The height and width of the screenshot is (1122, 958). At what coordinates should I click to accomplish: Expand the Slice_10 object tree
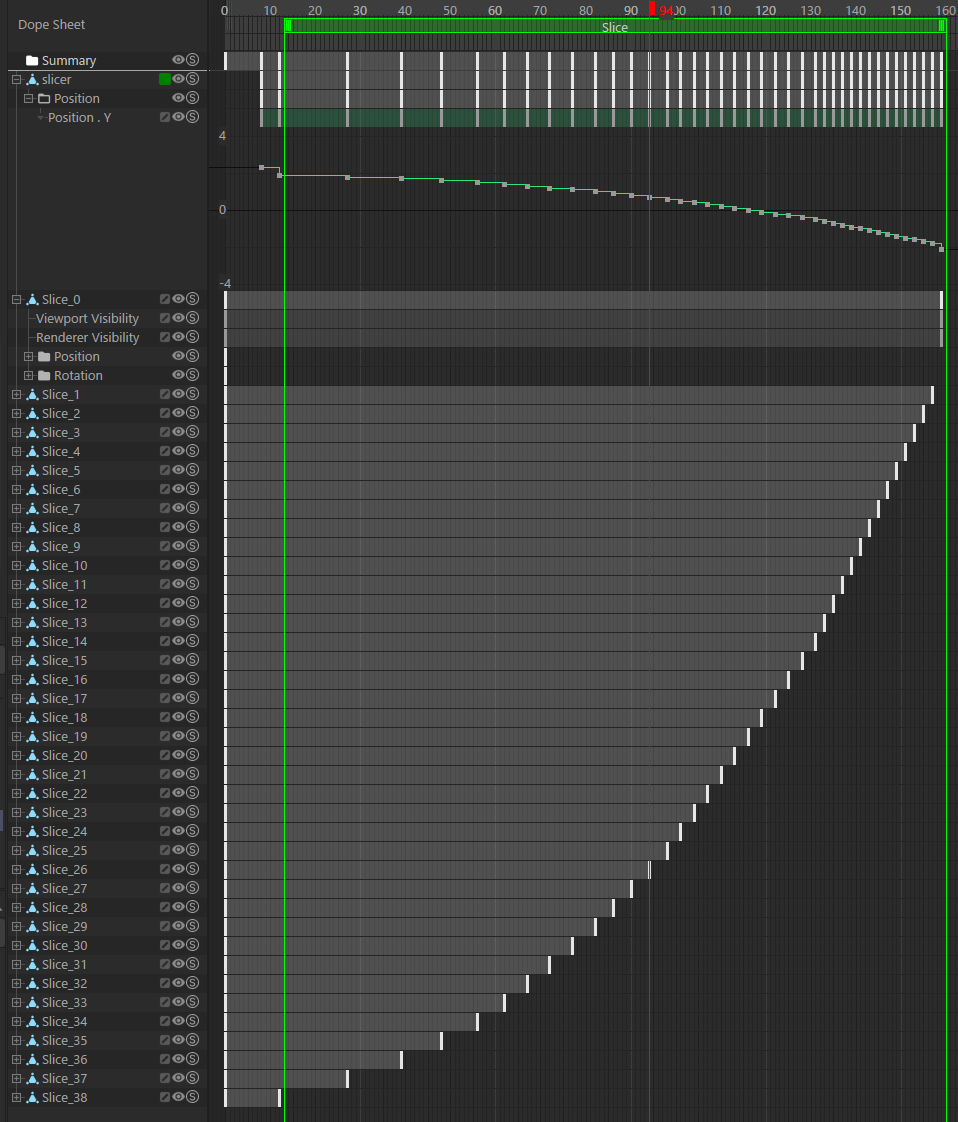[16, 565]
